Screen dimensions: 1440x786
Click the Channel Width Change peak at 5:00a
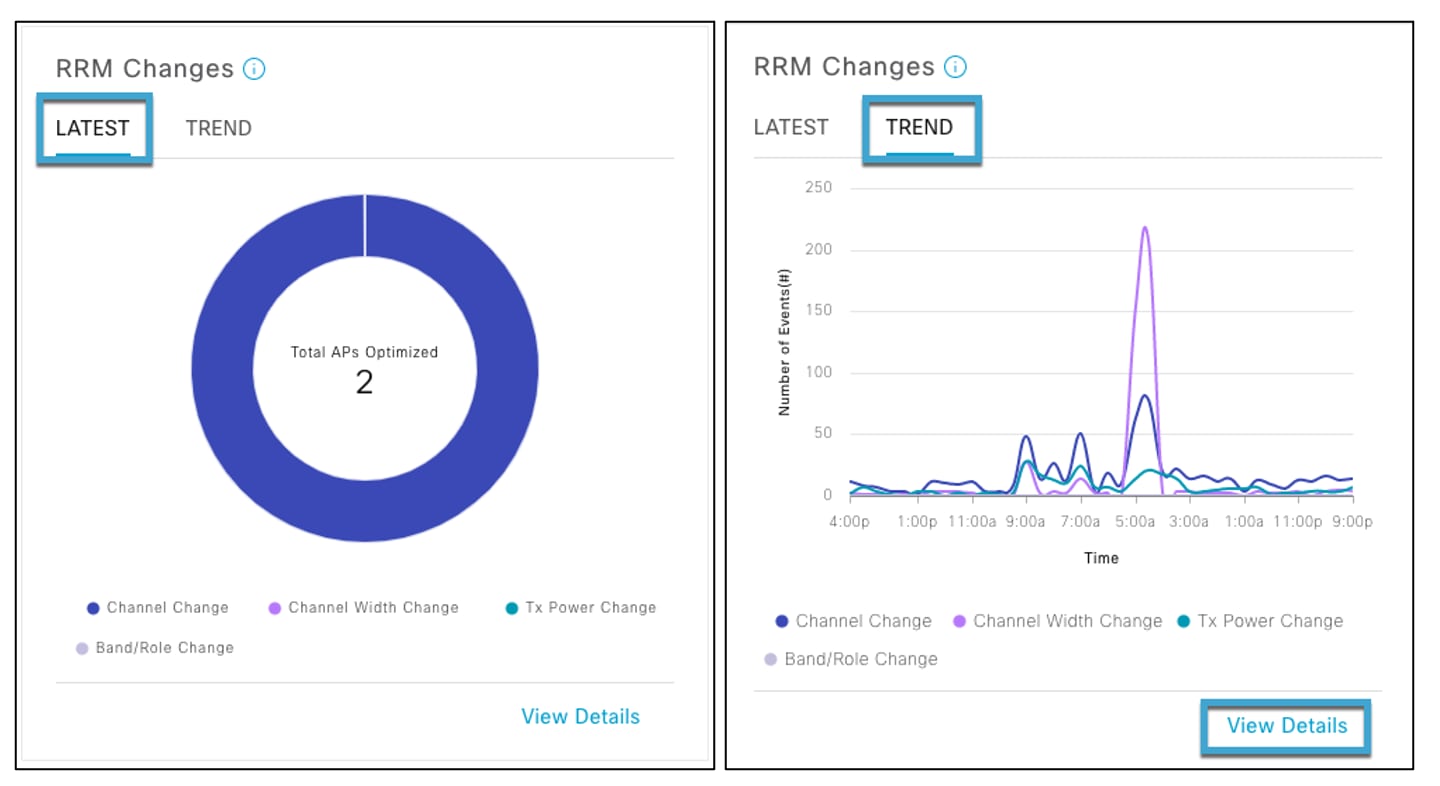pyautogui.click(x=1146, y=230)
